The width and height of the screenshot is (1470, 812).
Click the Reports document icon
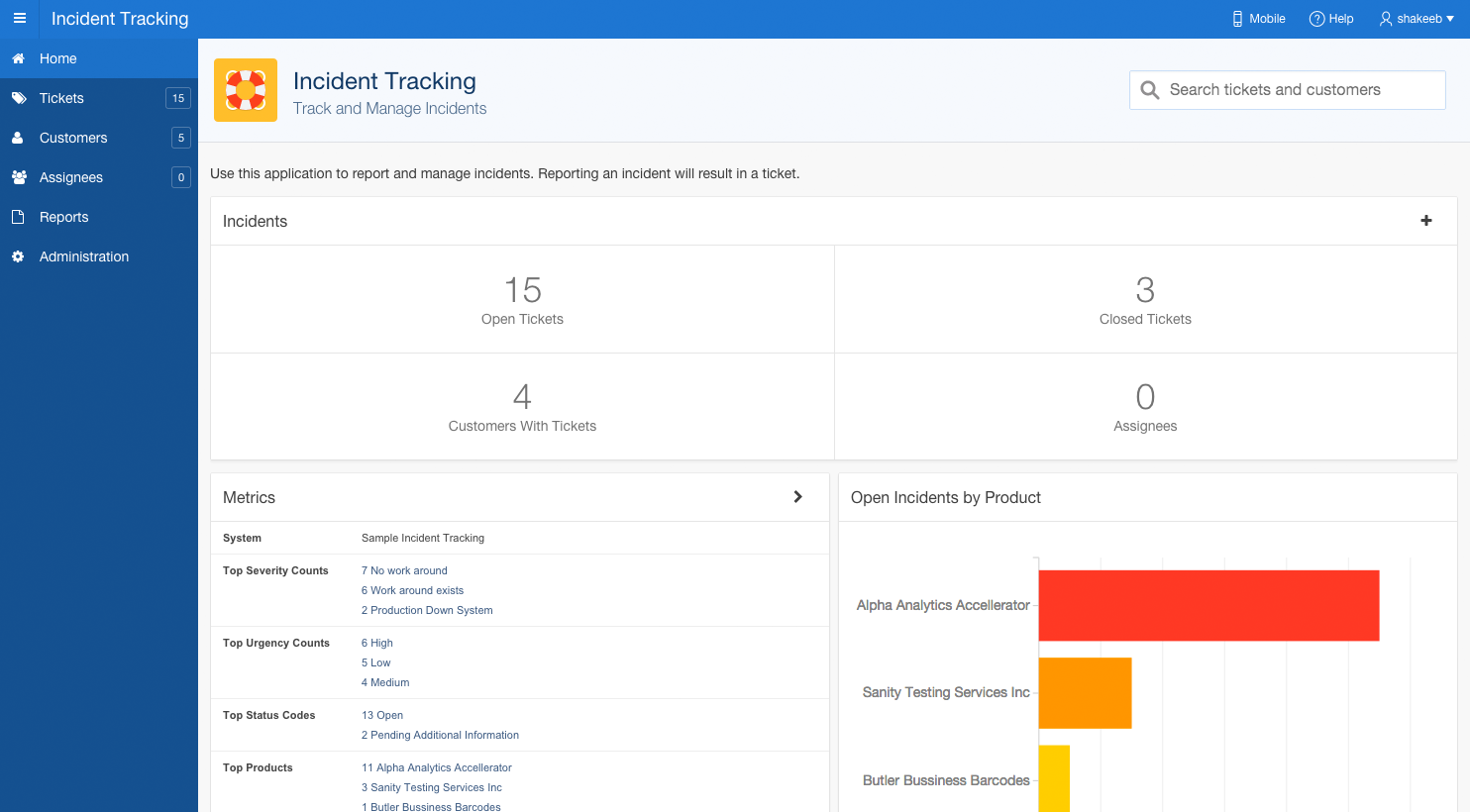(18, 217)
